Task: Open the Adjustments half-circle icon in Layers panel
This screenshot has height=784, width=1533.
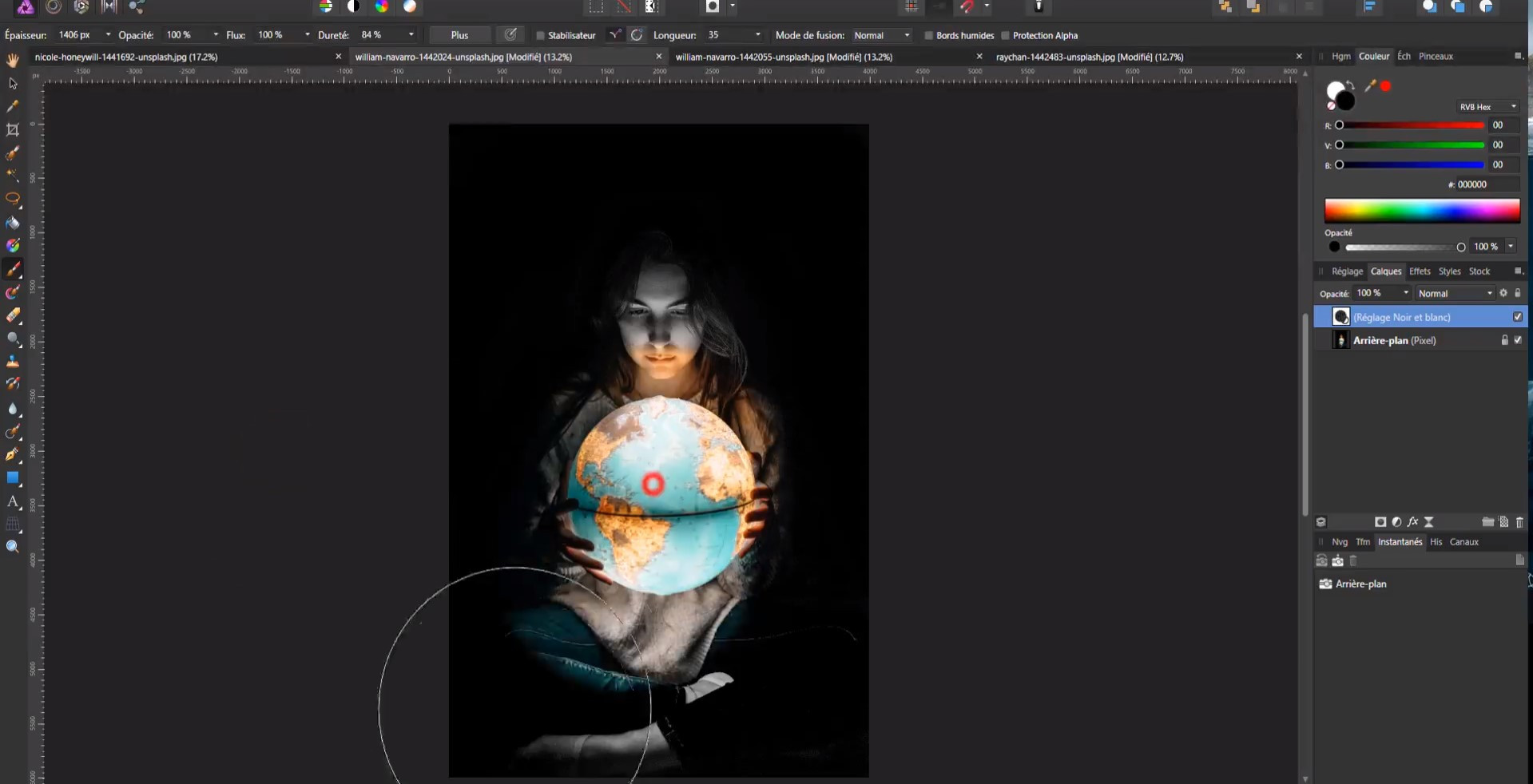Action: click(x=1396, y=522)
